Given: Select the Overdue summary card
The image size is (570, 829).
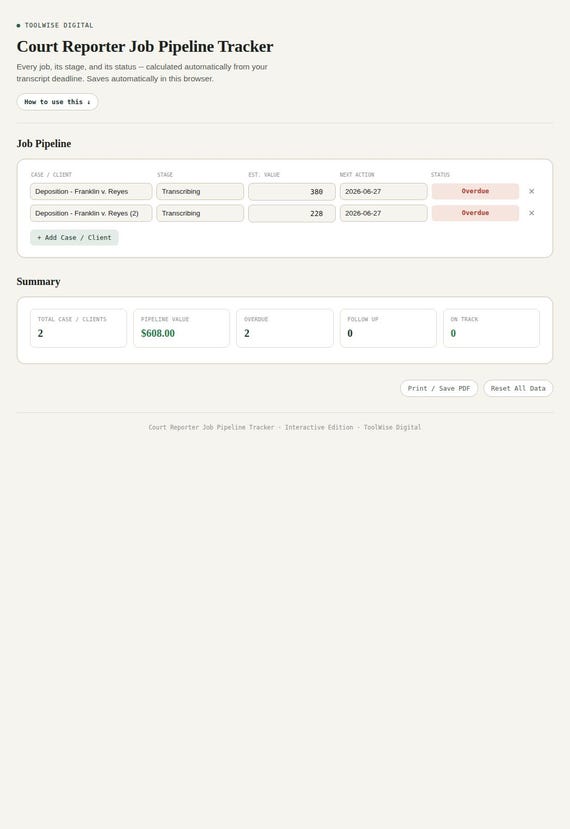Looking at the screenshot, I should coord(285,328).
